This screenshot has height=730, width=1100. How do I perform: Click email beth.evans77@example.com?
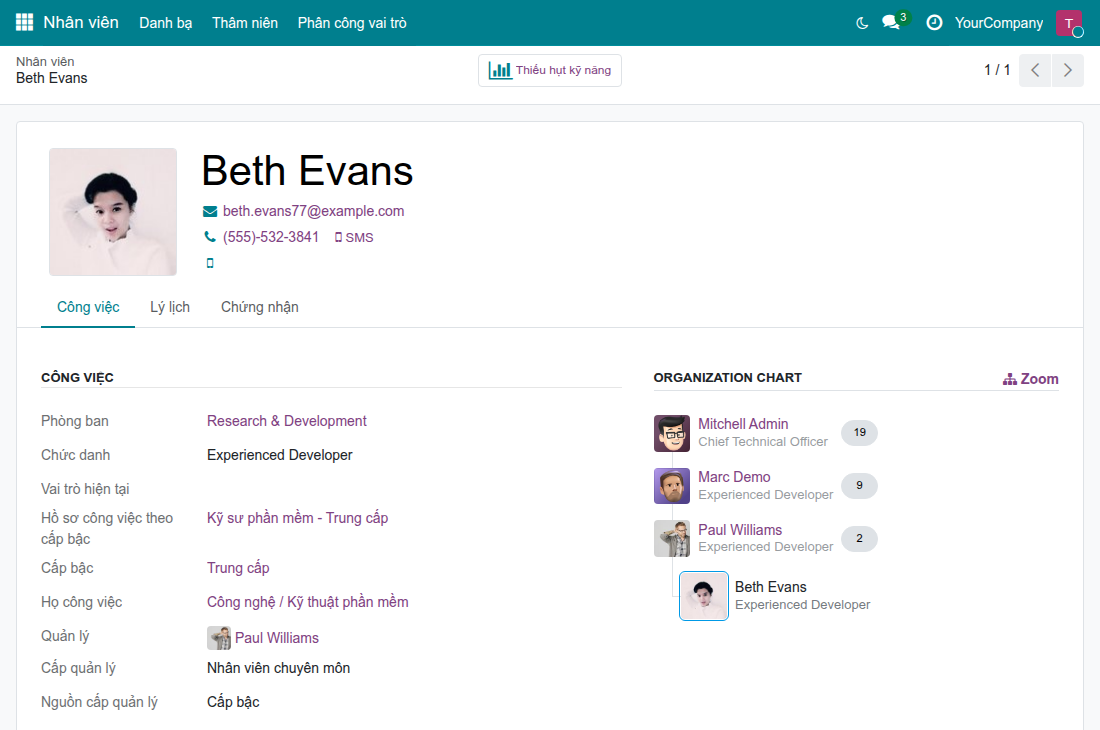tap(313, 211)
